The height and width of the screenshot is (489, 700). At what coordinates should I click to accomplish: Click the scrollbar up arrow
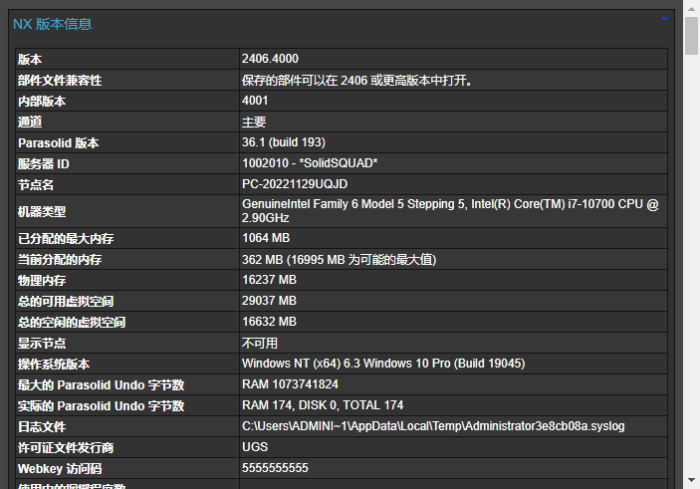691,8
